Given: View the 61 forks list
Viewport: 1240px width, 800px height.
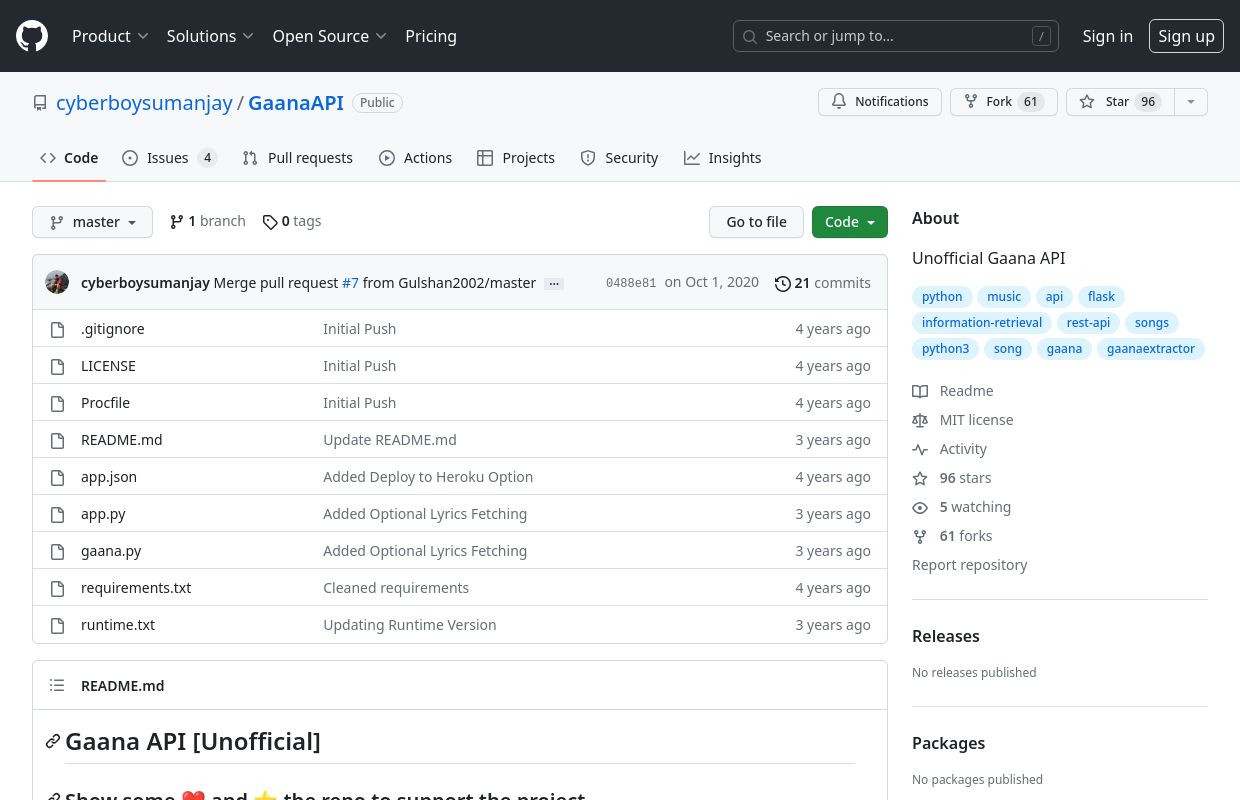Looking at the screenshot, I should coord(952,536).
